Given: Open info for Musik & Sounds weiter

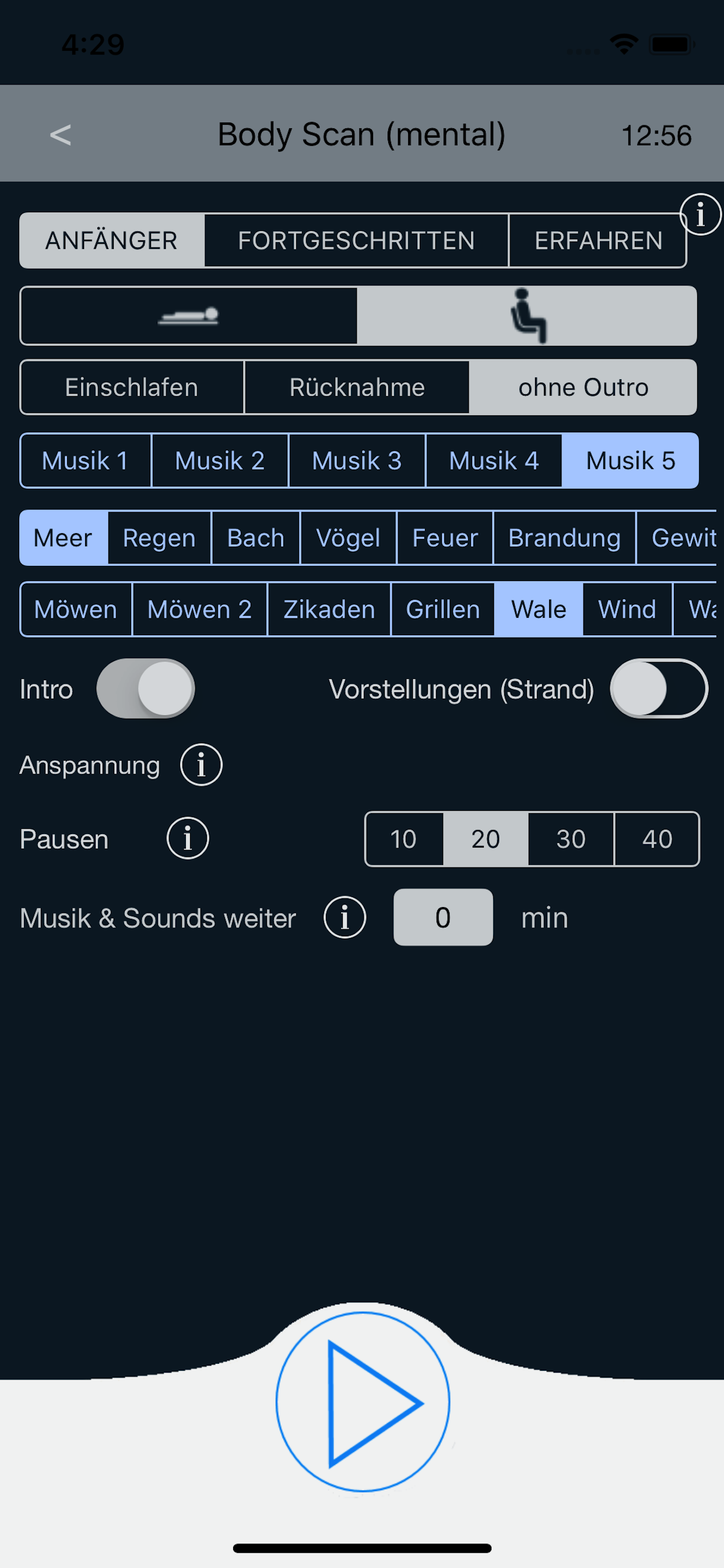Looking at the screenshot, I should pos(345,918).
